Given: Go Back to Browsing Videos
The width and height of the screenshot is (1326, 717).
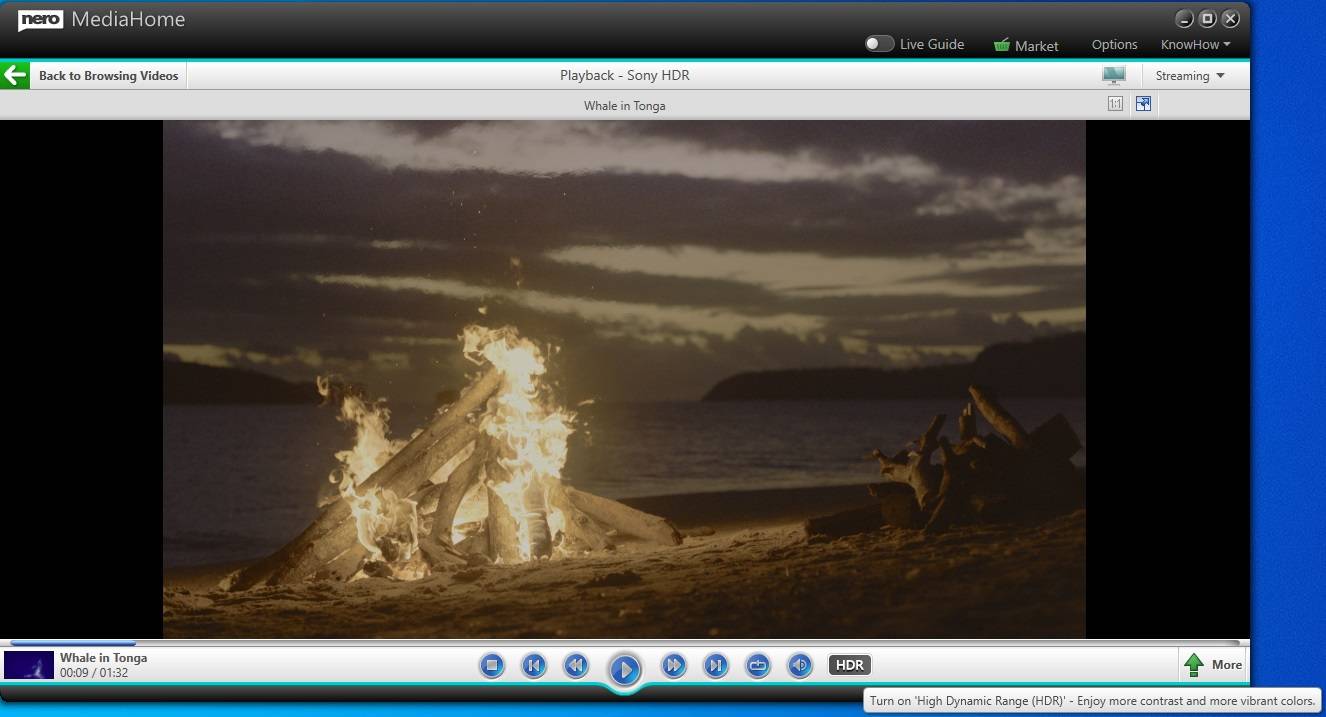Looking at the screenshot, I should pyautogui.click(x=108, y=76).
